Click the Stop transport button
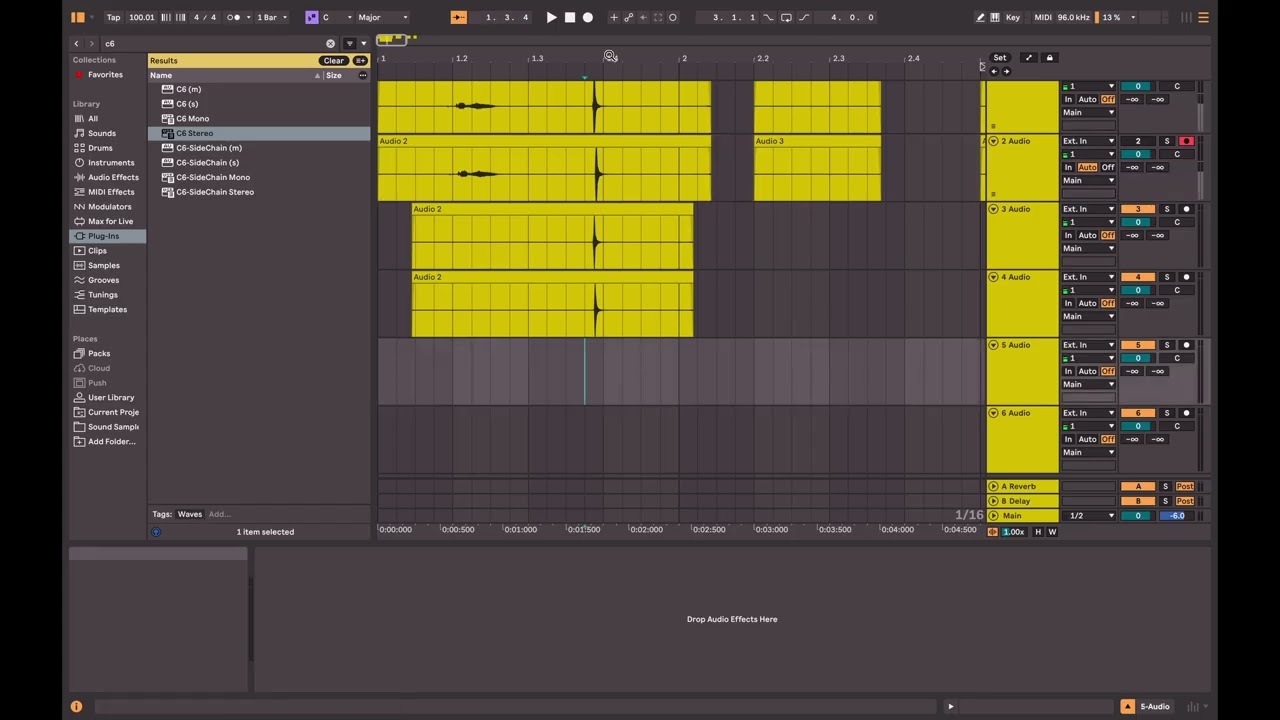The height and width of the screenshot is (720, 1280). coord(569,17)
